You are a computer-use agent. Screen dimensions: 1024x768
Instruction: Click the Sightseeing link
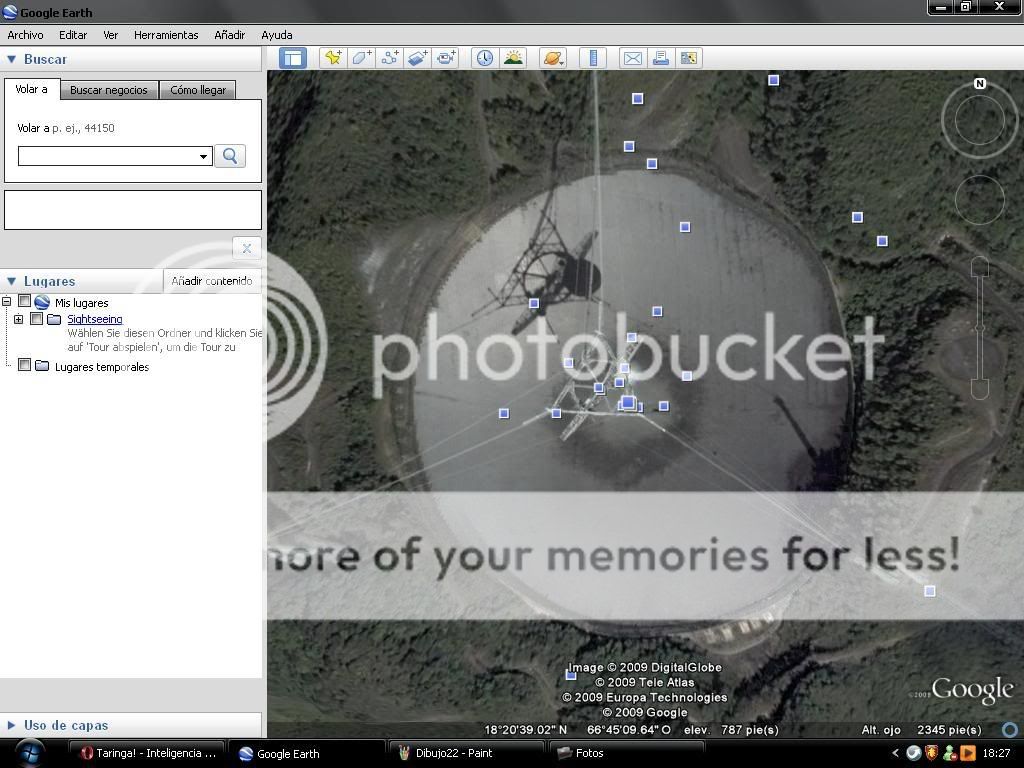[x=95, y=319]
